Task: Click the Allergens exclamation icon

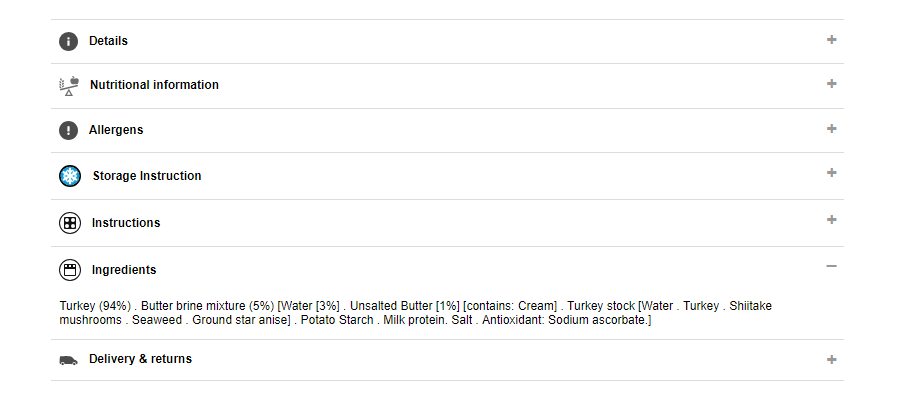Action: point(68,130)
